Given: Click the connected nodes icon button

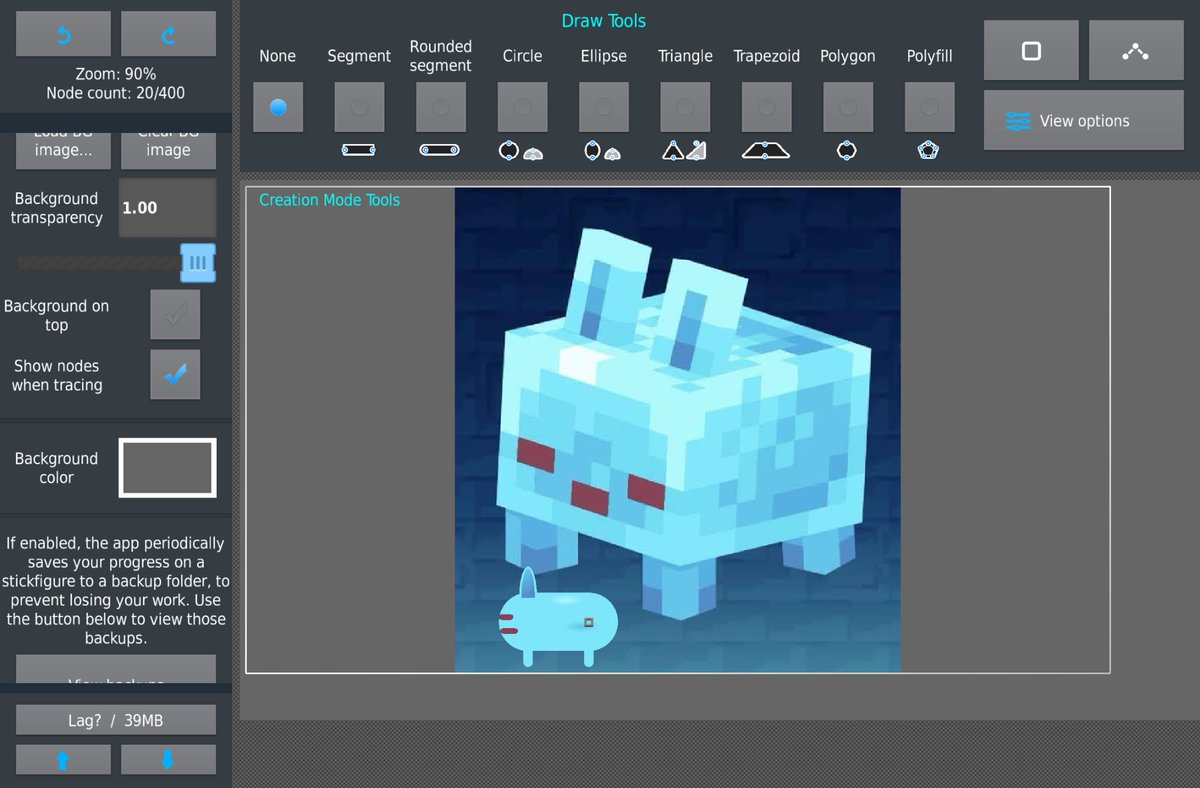Looking at the screenshot, I should [x=1136, y=50].
